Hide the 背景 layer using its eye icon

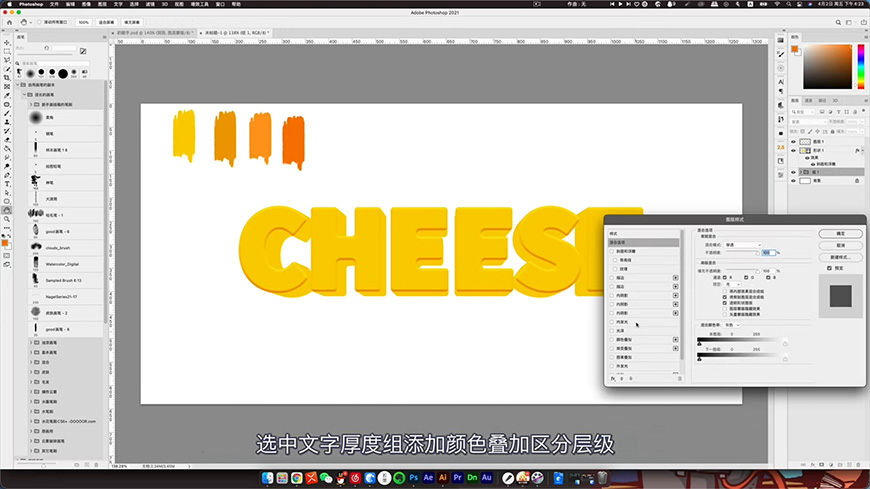[x=794, y=181]
